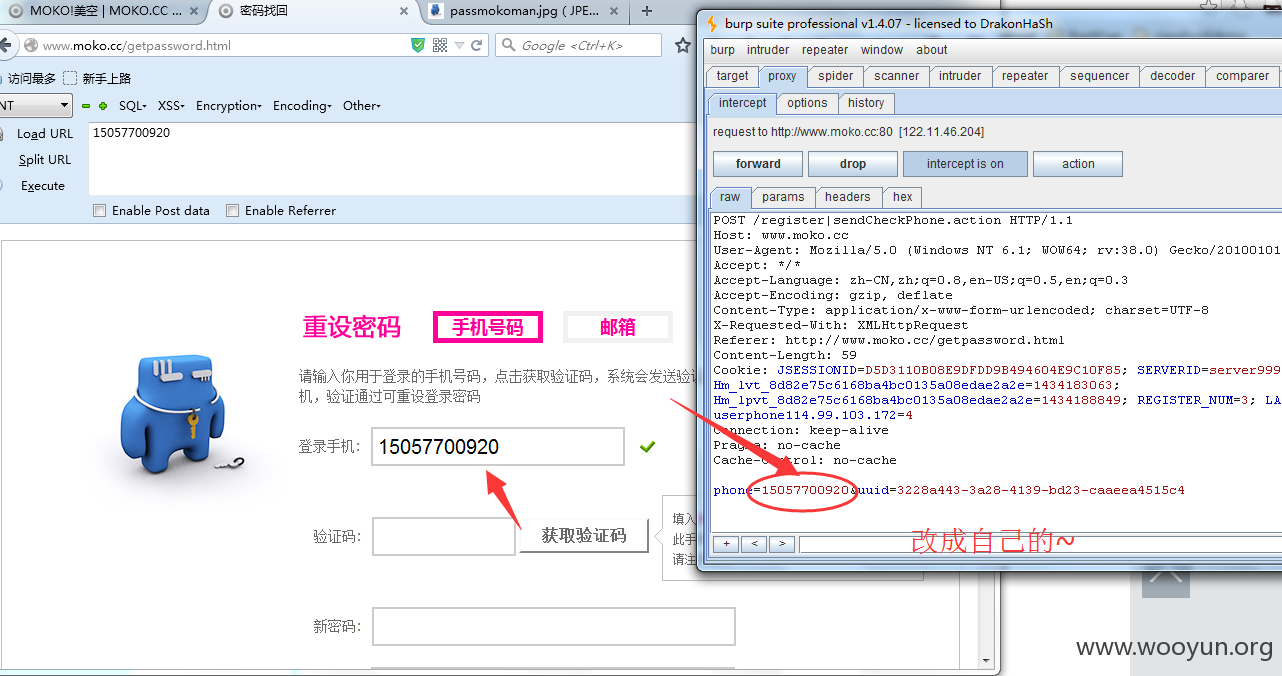Image resolution: width=1282 pixels, height=676 pixels.
Task: Click Burp's plus search button
Action: tap(726, 544)
